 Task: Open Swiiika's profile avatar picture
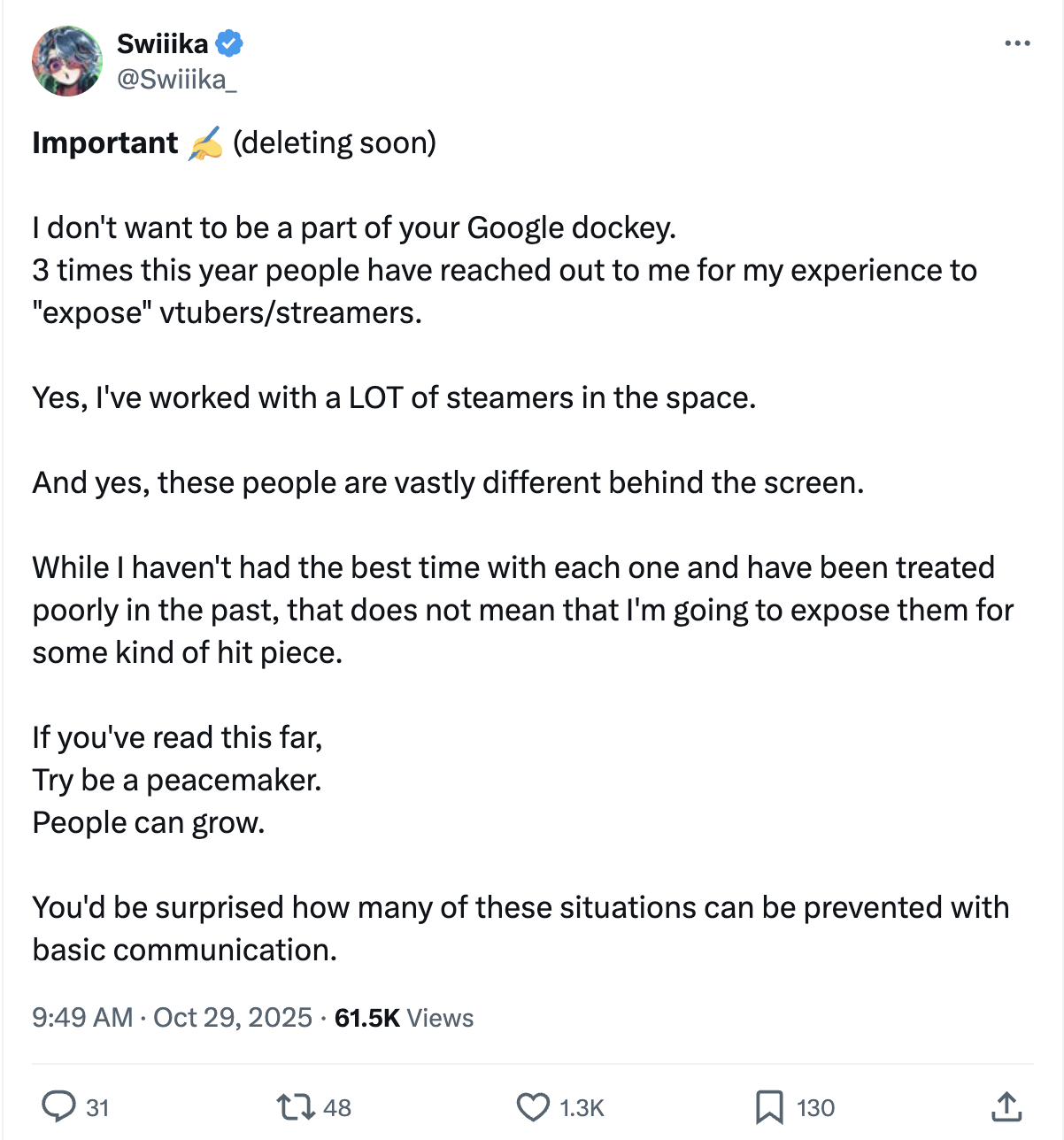pos(67,61)
